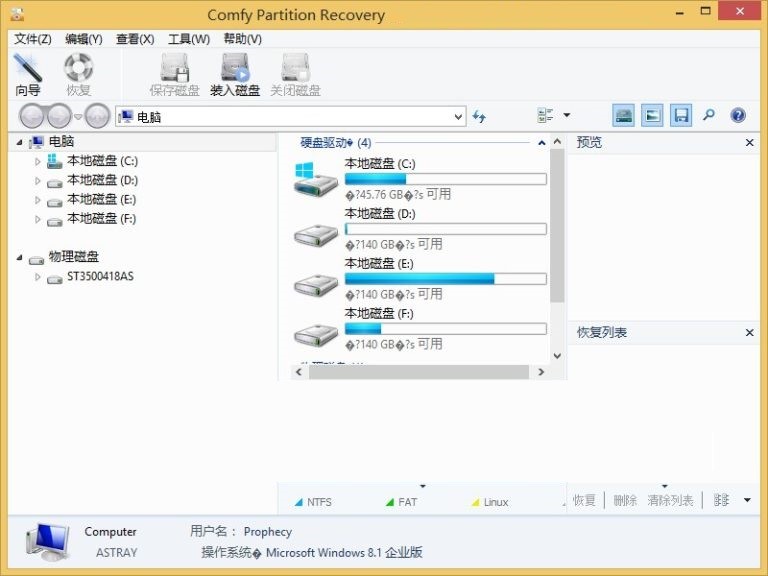Toggle the recovery list floppy icon
The image size is (768, 576).
point(681,116)
